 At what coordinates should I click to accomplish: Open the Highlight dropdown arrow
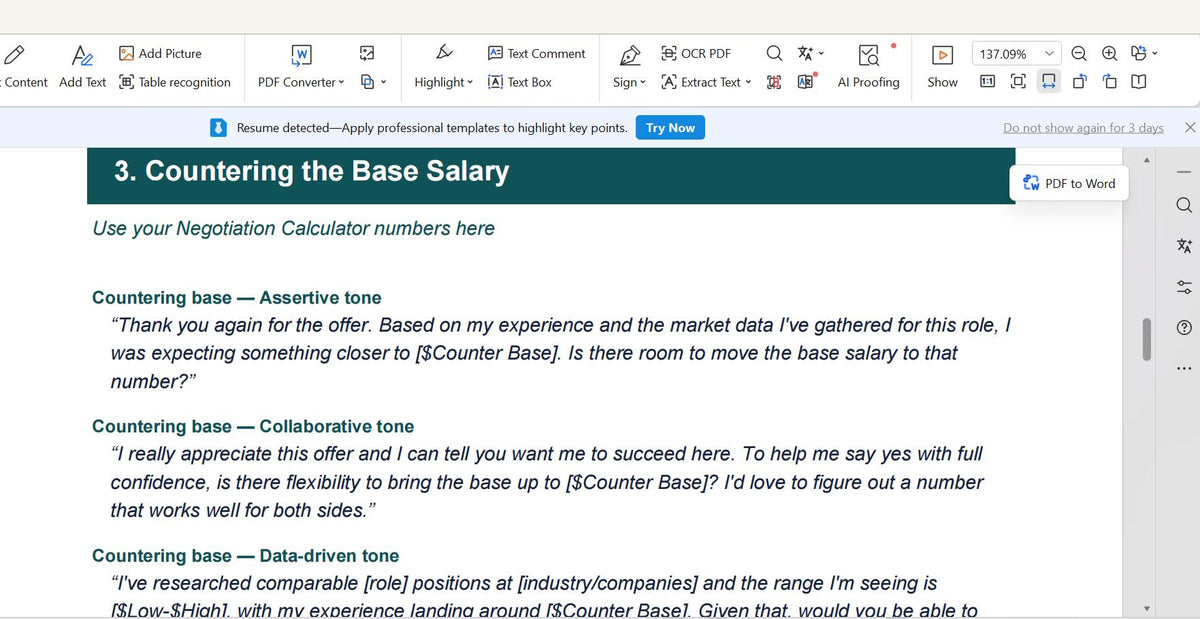pyautogui.click(x=470, y=83)
